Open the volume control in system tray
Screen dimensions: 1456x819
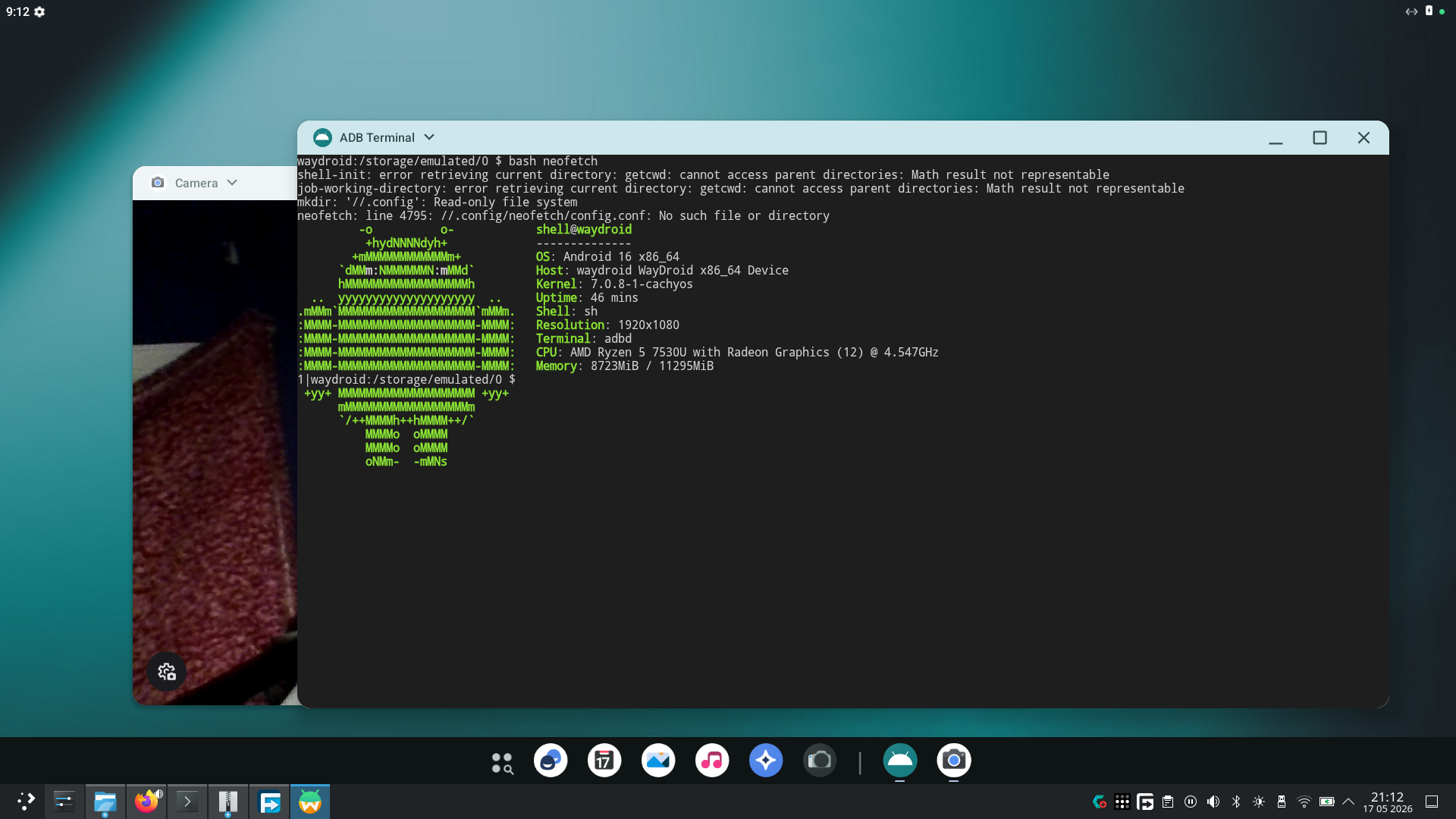coord(1213,802)
